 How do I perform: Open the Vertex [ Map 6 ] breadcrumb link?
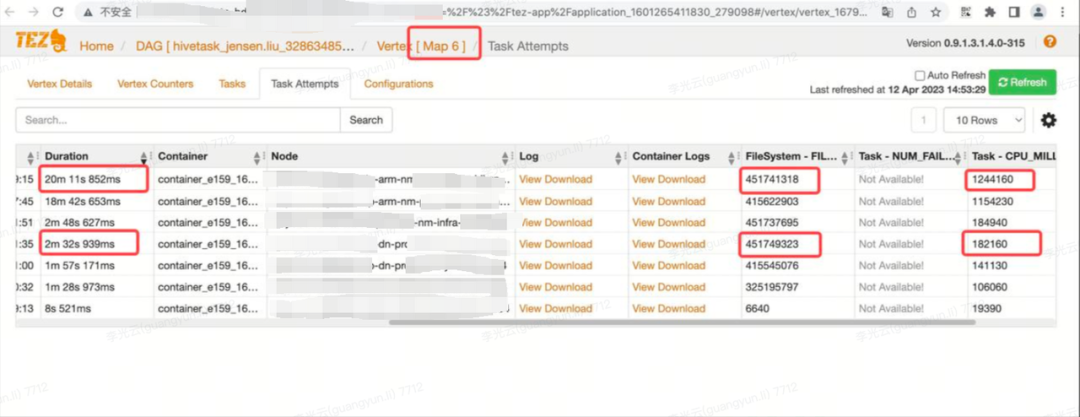pyautogui.click(x=421, y=46)
